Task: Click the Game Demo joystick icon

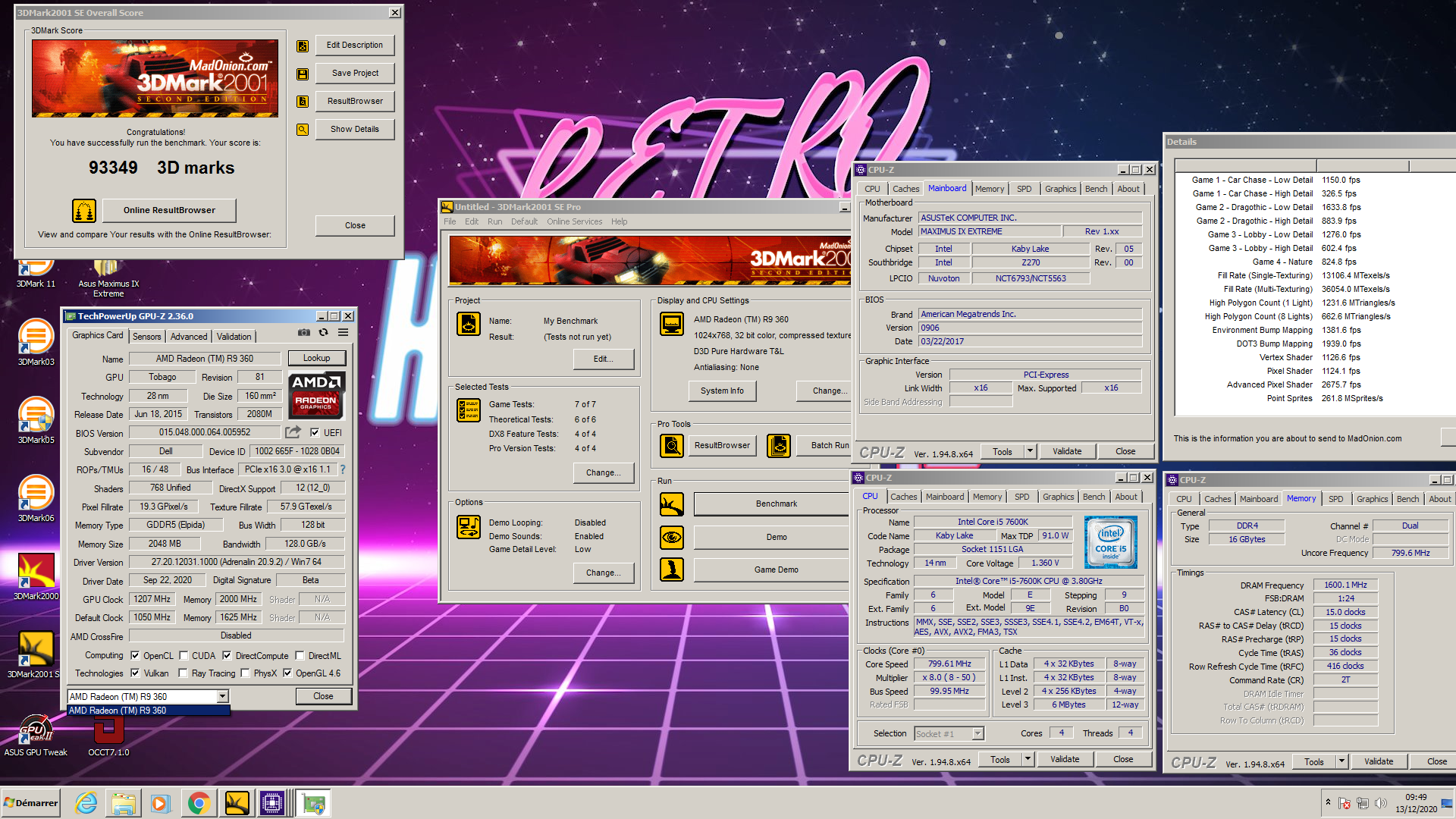Action: (x=672, y=570)
